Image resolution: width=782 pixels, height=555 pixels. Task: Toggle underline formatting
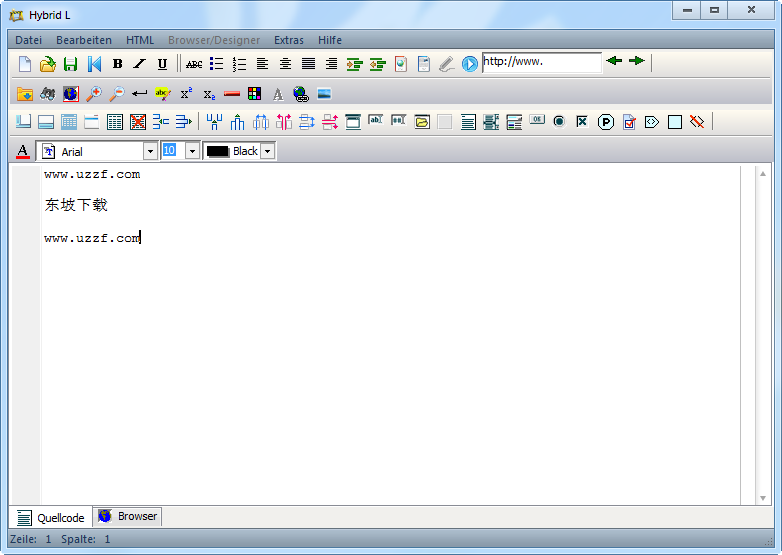(162, 64)
